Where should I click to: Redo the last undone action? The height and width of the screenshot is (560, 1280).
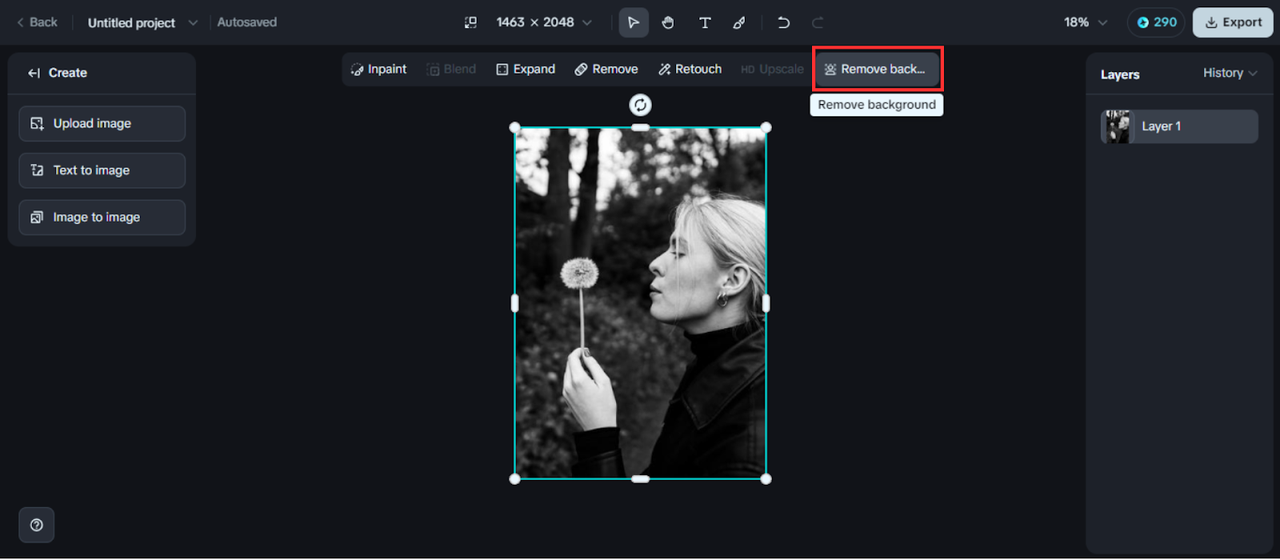[818, 22]
